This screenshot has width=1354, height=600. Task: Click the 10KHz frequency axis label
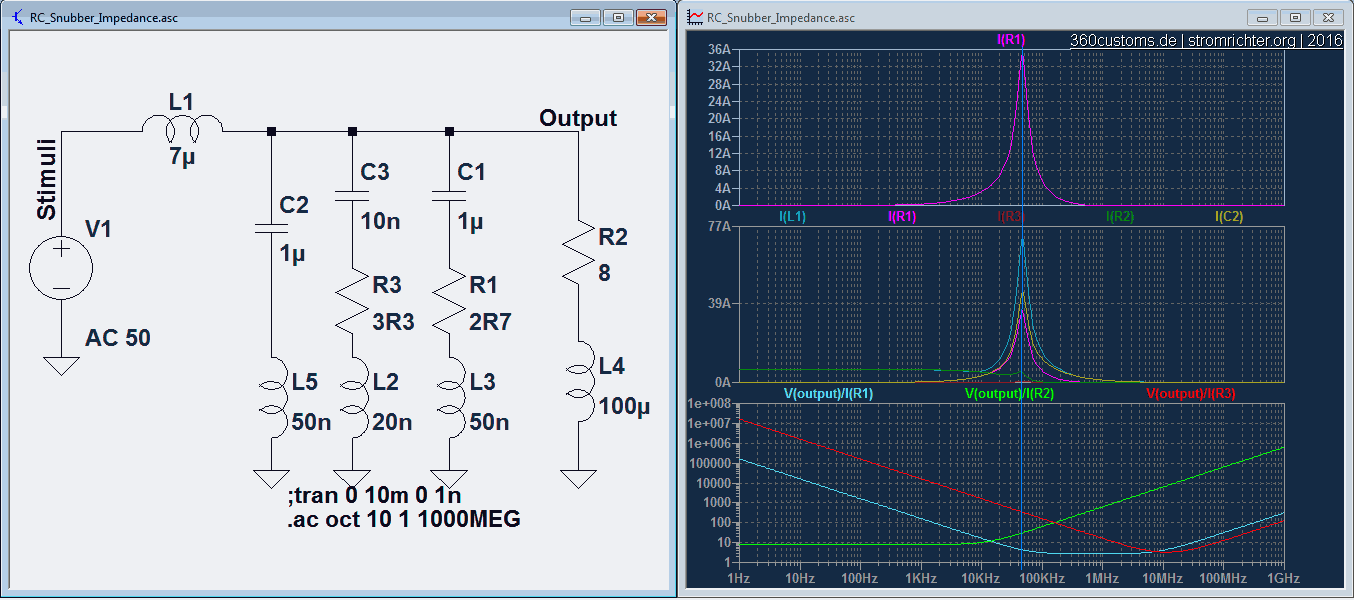980,578
